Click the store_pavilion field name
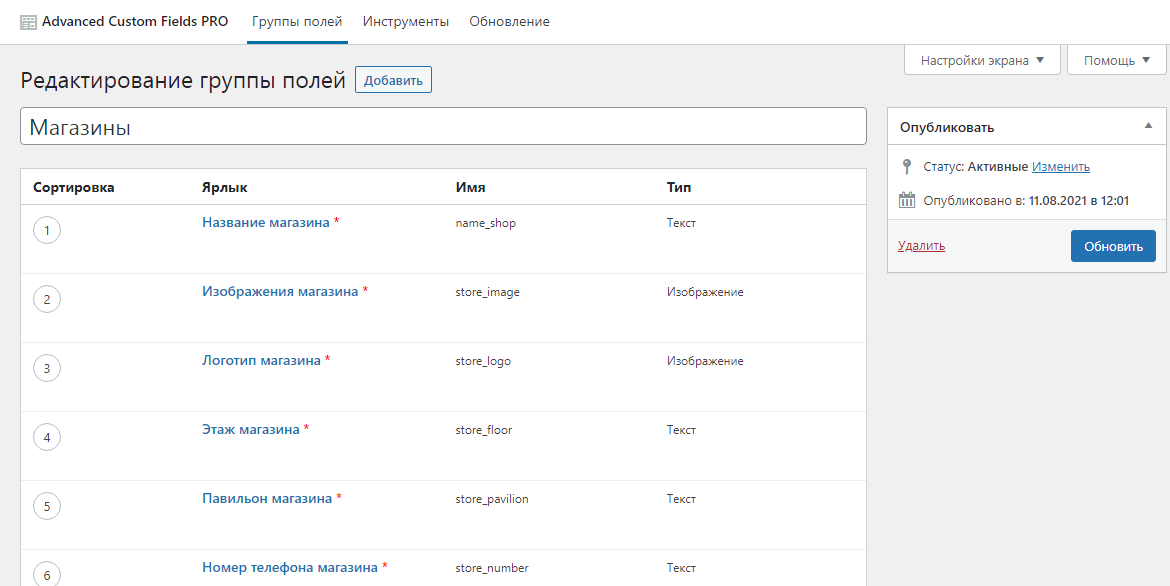This screenshot has width=1170, height=586. pyautogui.click(x=492, y=499)
